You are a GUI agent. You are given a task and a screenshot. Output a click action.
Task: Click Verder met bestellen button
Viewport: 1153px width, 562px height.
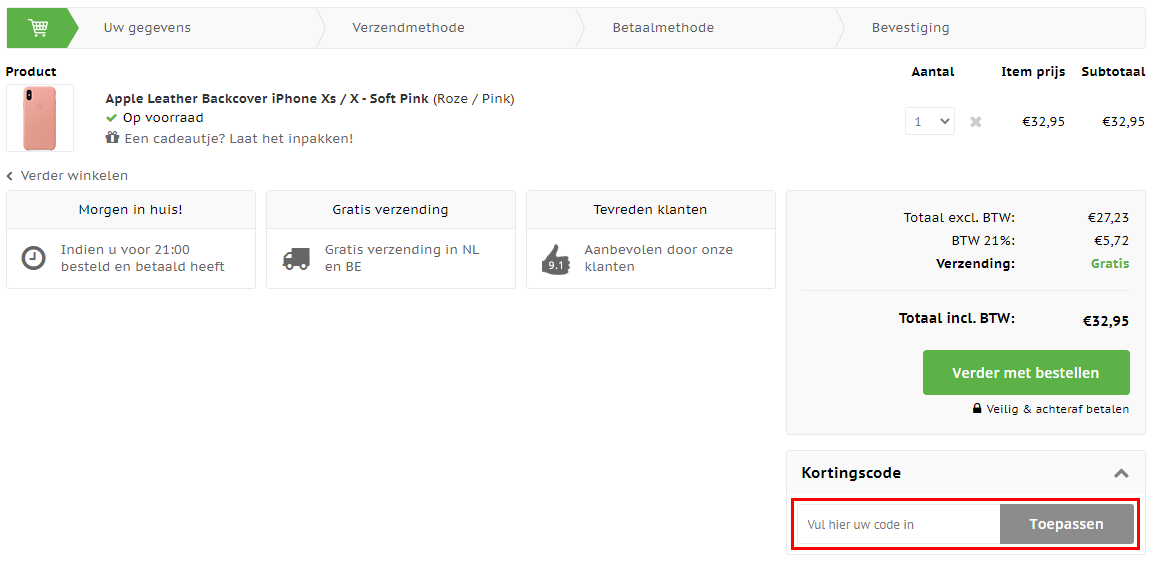point(1026,372)
